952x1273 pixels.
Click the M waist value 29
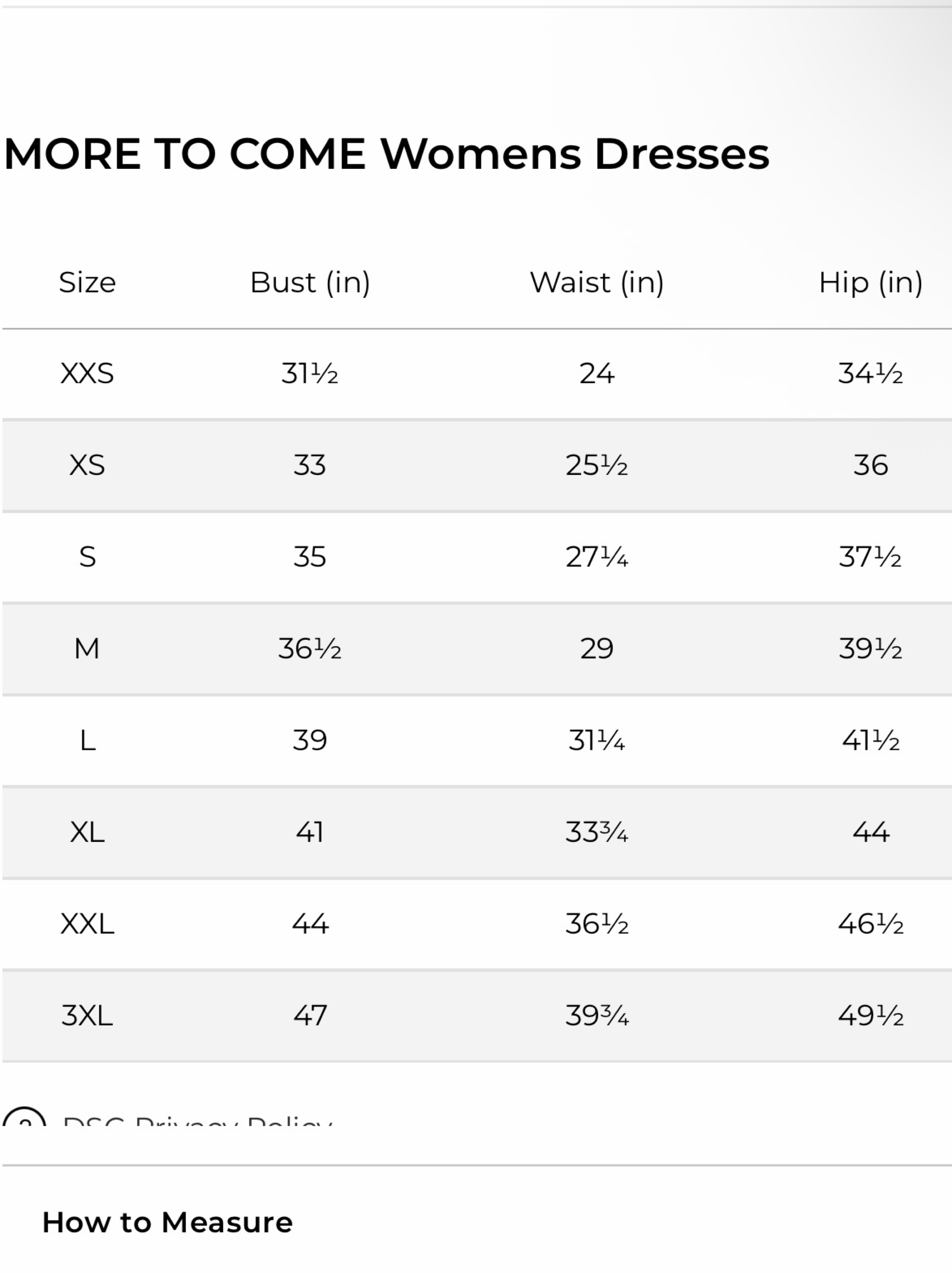(597, 649)
